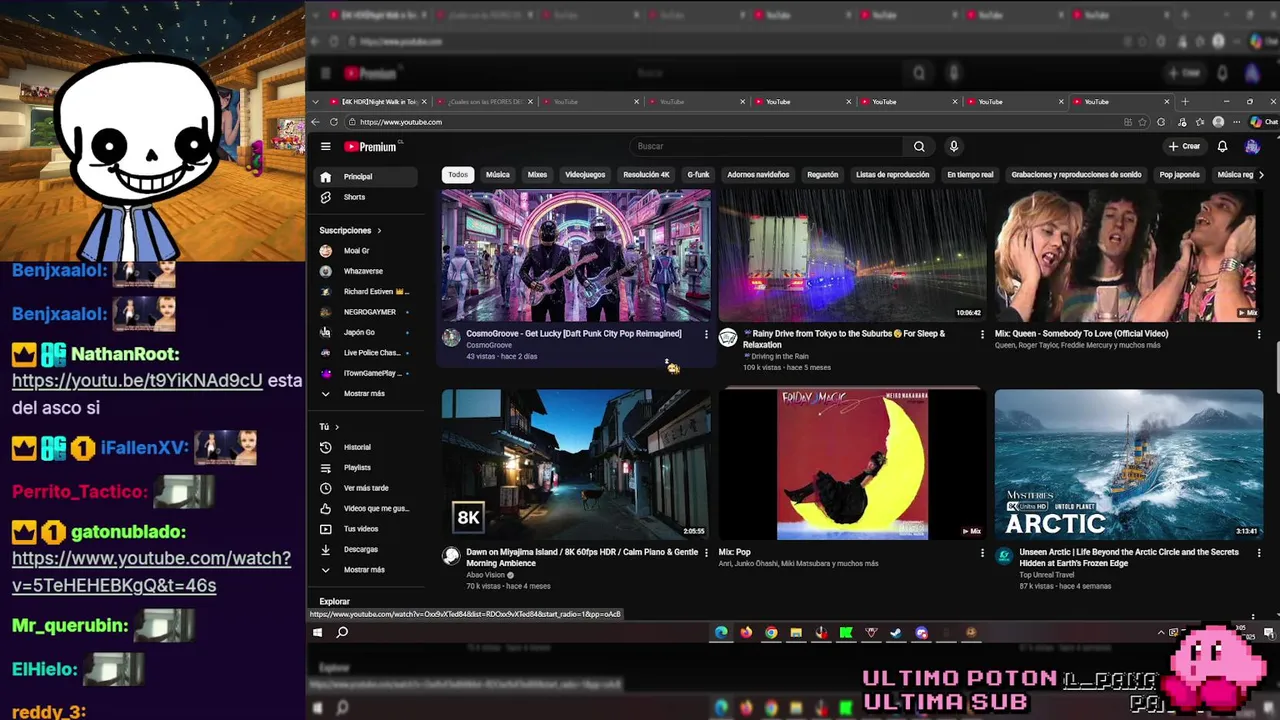Open Ver más tarde list
Image resolution: width=1280 pixels, height=720 pixels.
(x=364, y=488)
